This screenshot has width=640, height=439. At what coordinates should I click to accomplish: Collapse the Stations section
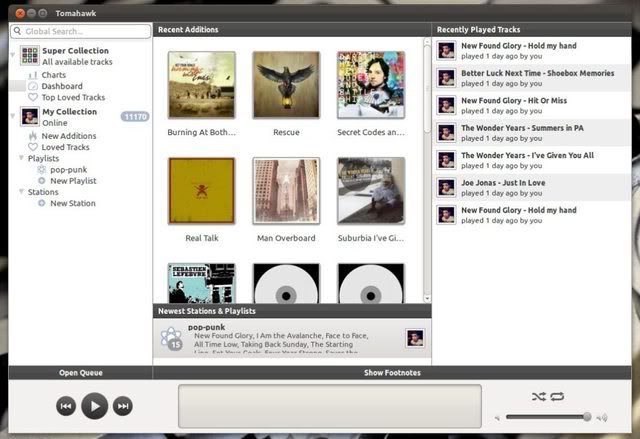pyautogui.click(x=21, y=191)
